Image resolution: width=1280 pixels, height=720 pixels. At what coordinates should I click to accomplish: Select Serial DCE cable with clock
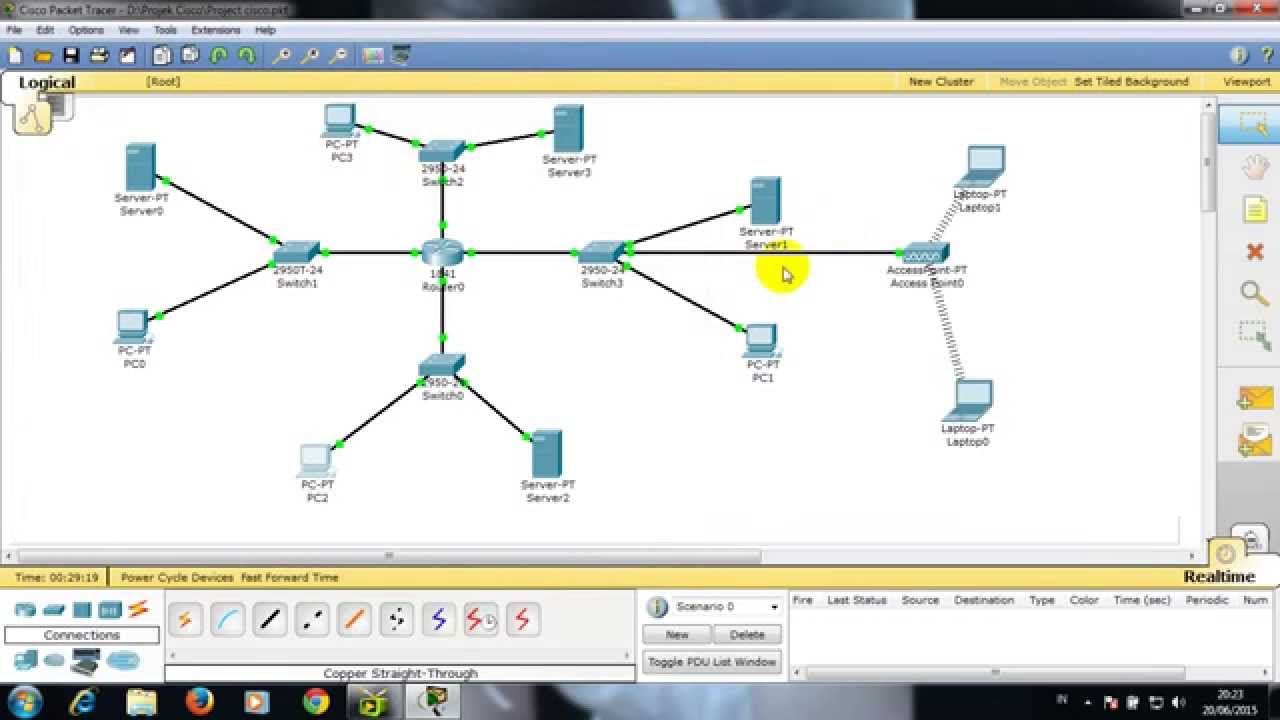coord(480,620)
